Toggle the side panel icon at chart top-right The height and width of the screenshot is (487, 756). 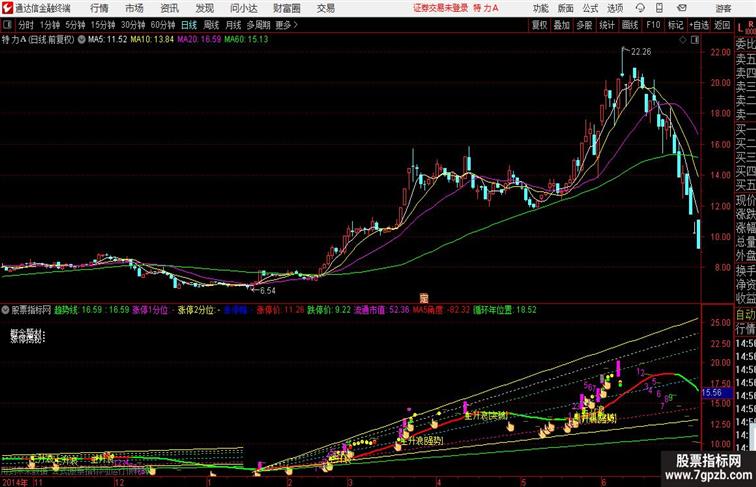click(x=695, y=40)
